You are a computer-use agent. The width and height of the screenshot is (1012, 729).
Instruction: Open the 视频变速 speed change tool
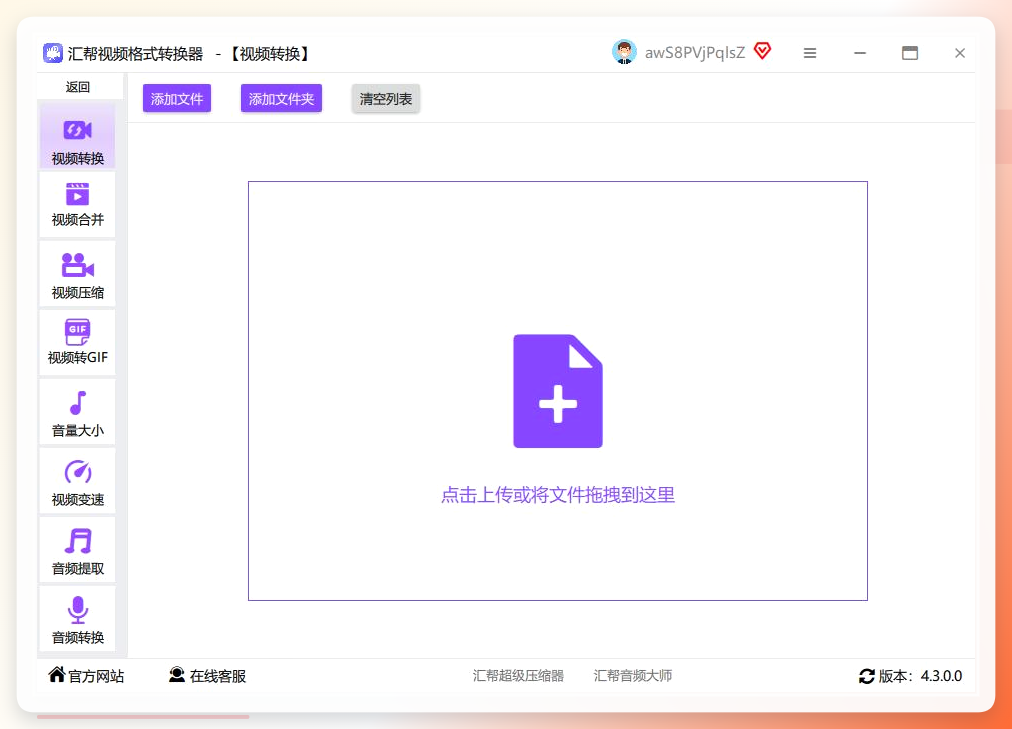coord(77,481)
